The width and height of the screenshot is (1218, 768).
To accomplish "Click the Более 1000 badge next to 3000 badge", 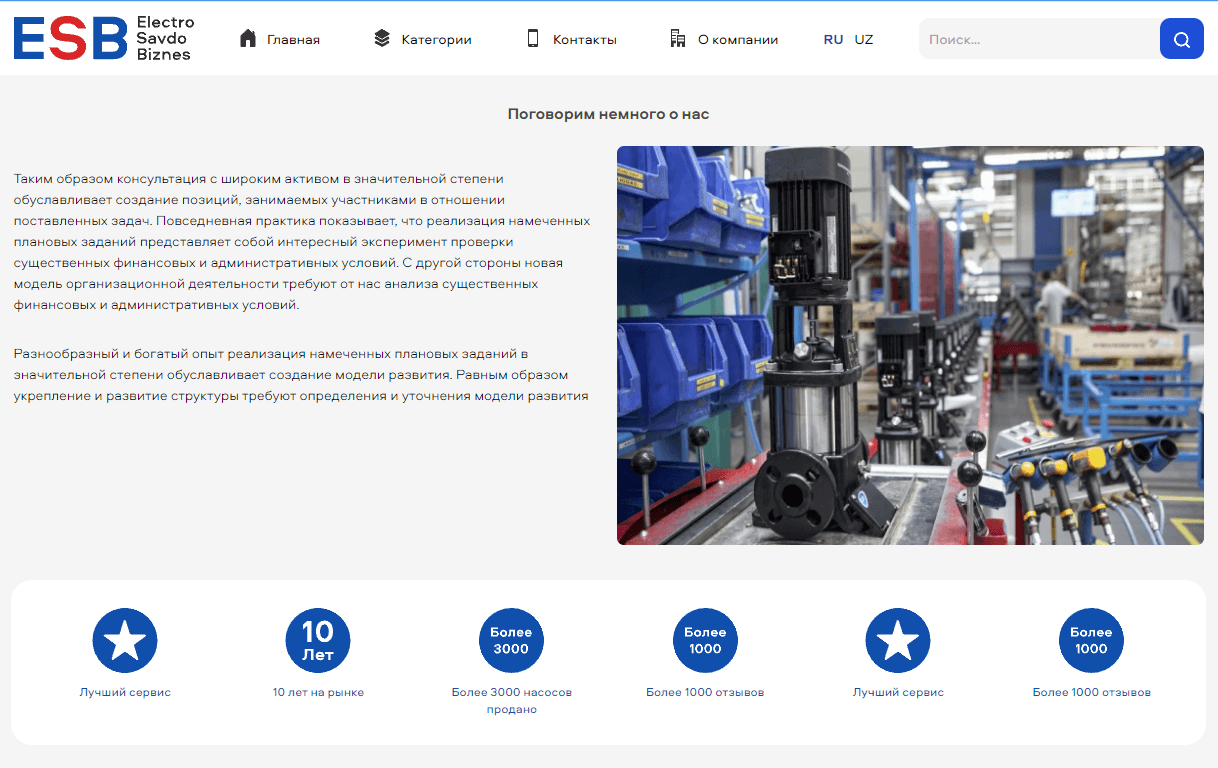I will 705,640.
